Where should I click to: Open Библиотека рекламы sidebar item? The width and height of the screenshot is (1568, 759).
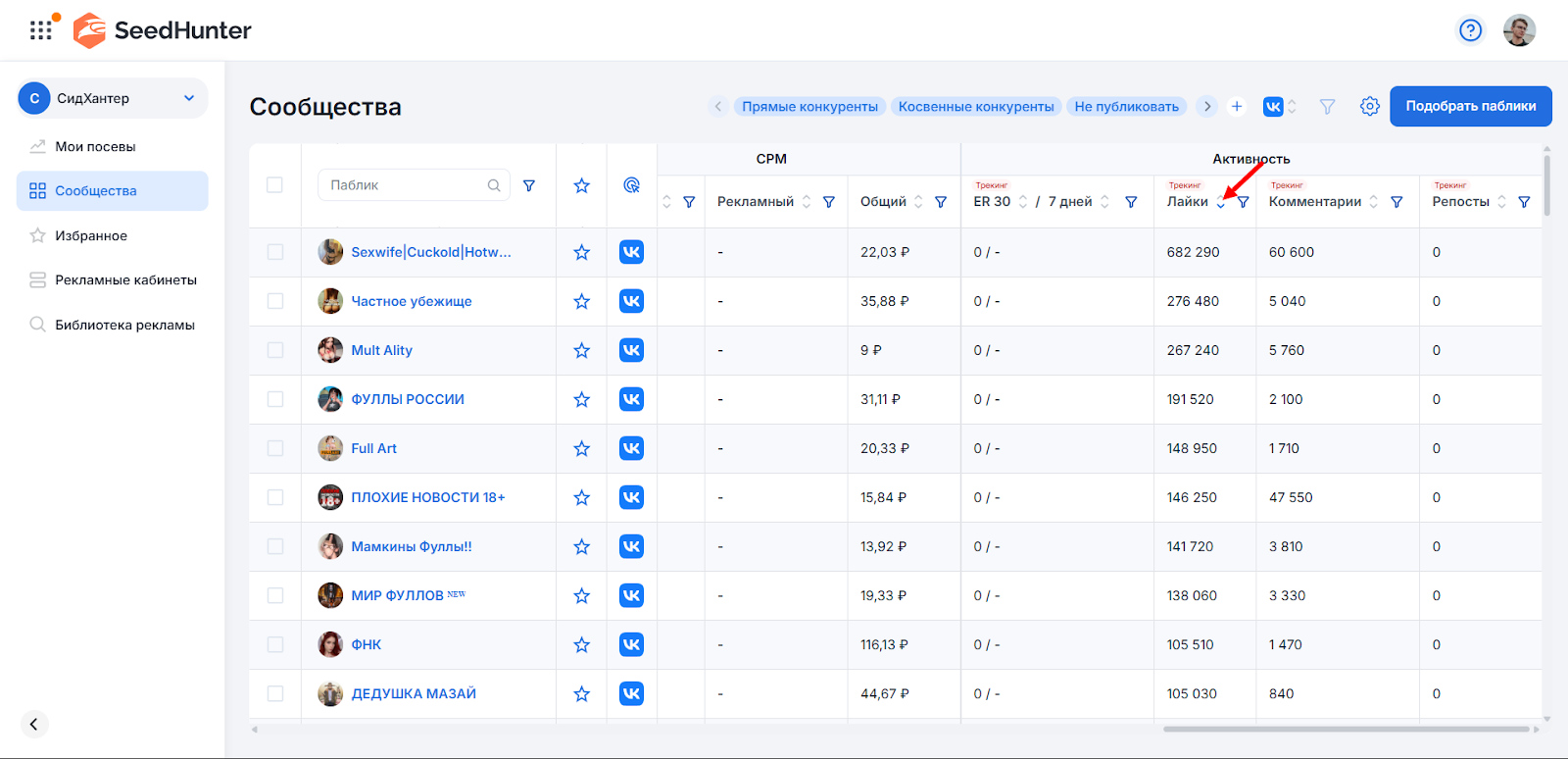124,325
